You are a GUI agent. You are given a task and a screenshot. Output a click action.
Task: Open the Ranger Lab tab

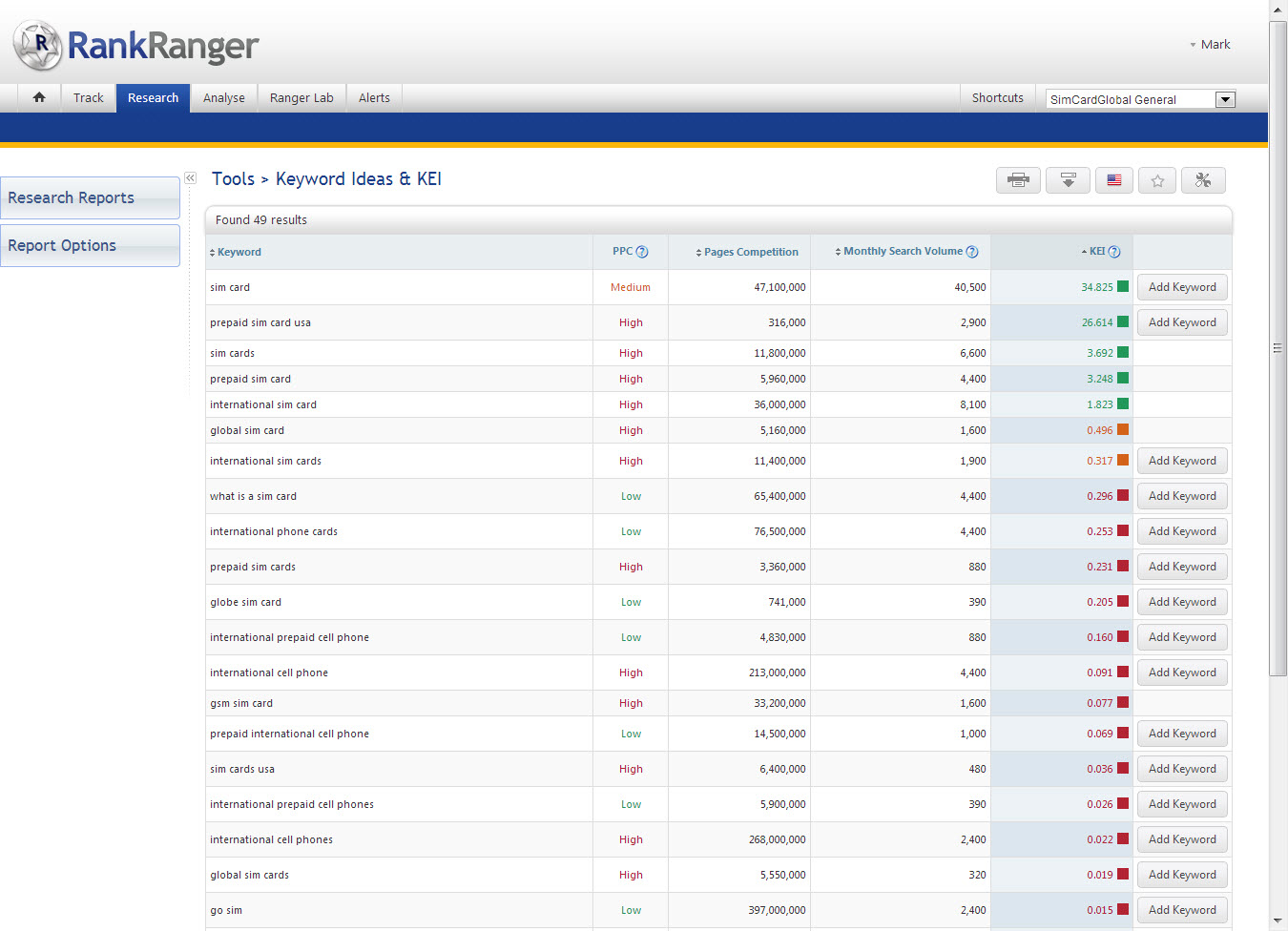[x=301, y=98]
